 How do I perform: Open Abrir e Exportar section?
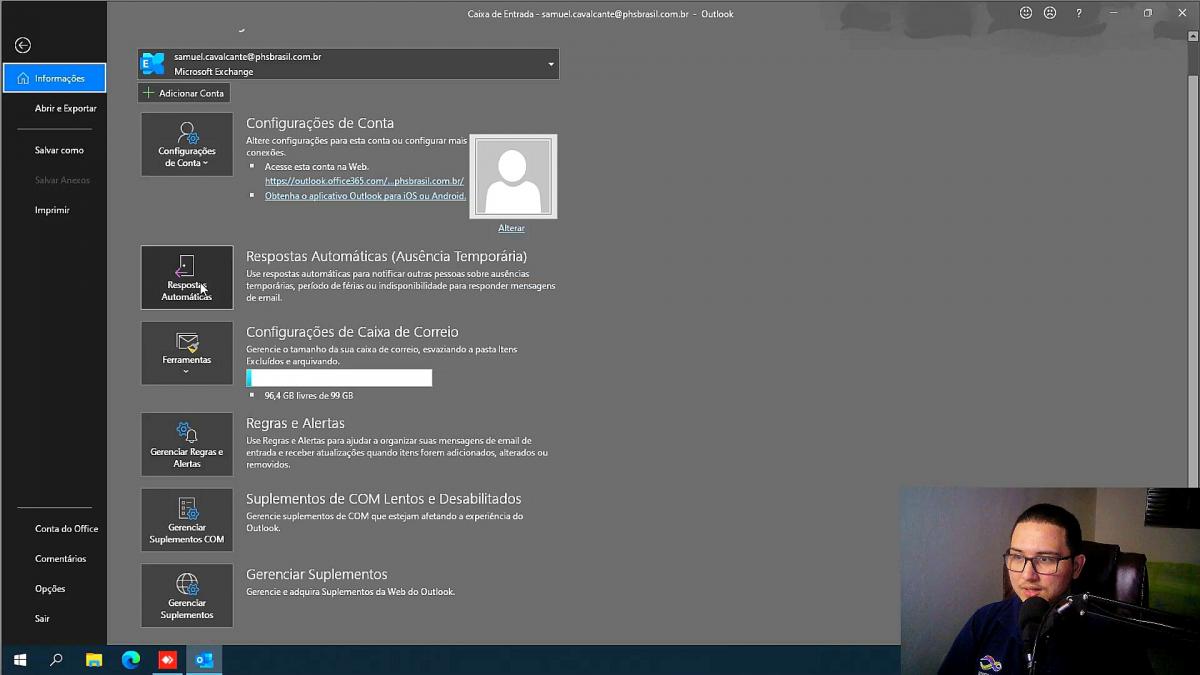click(65, 108)
